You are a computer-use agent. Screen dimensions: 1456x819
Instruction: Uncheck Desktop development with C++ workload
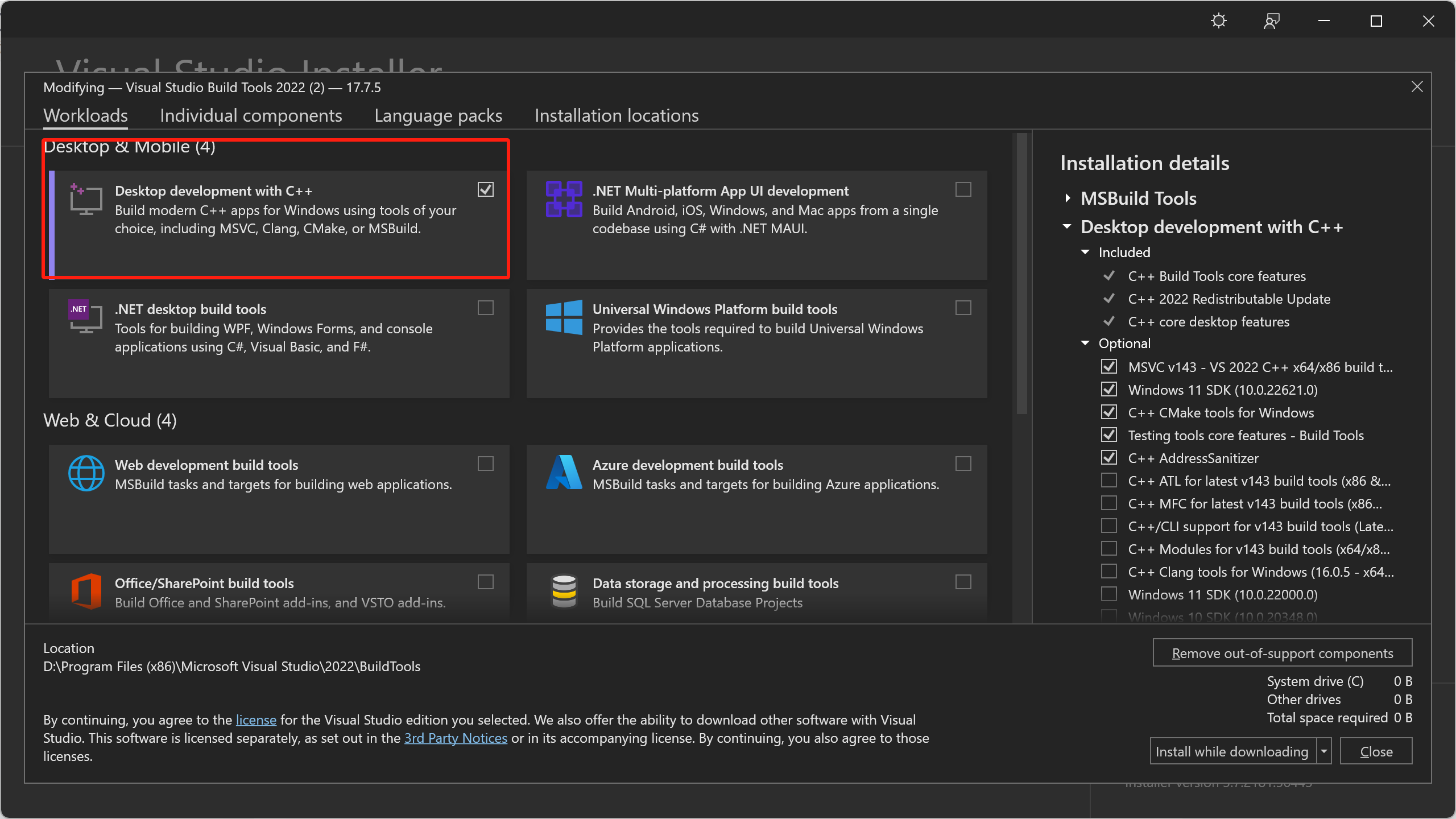pyautogui.click(x=486, y=189)
